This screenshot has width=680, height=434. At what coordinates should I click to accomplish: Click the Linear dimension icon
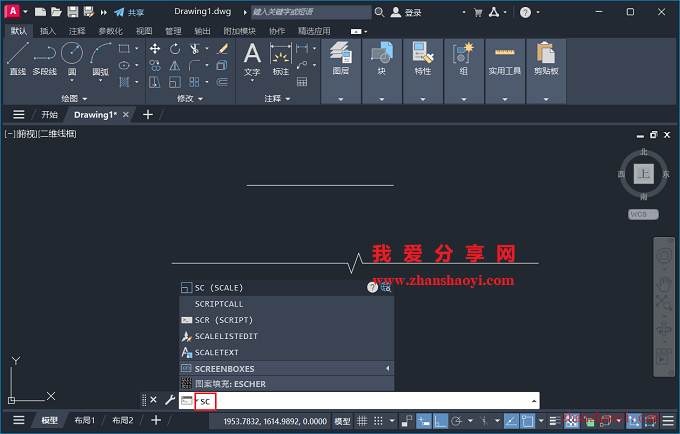click(302, 49)
